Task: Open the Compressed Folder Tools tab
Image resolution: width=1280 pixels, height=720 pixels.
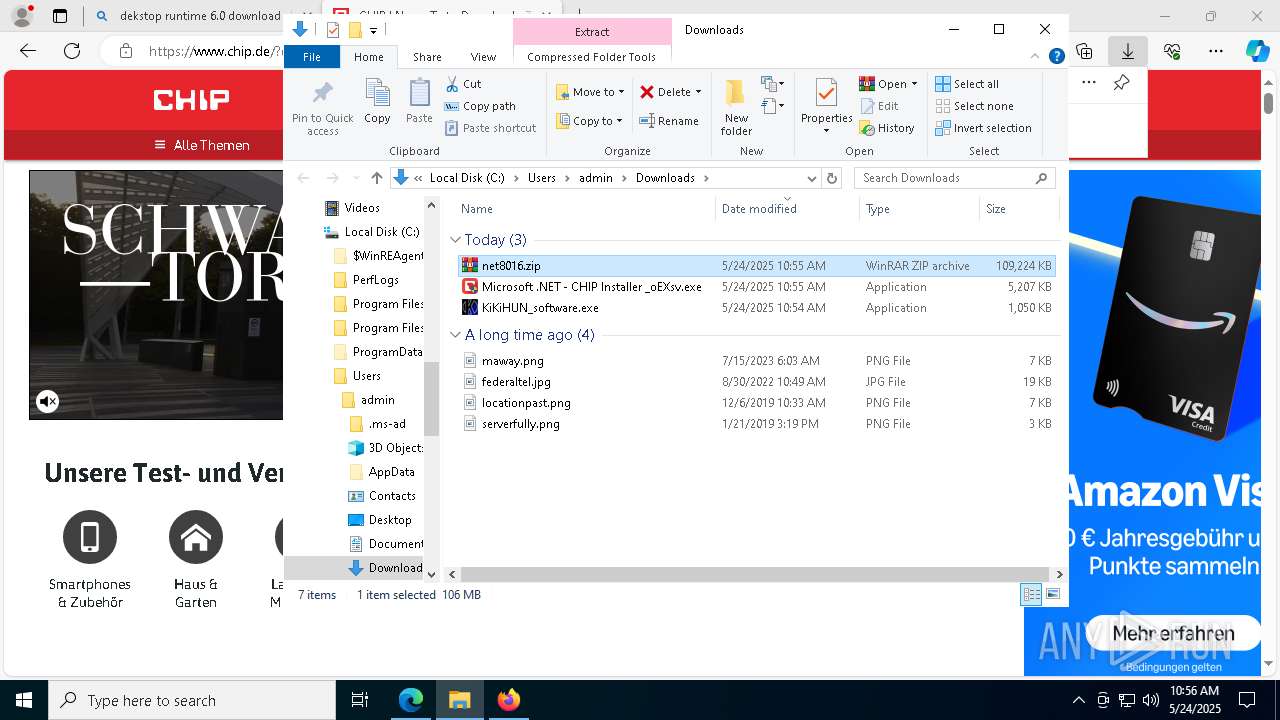Action: [591, 57]
